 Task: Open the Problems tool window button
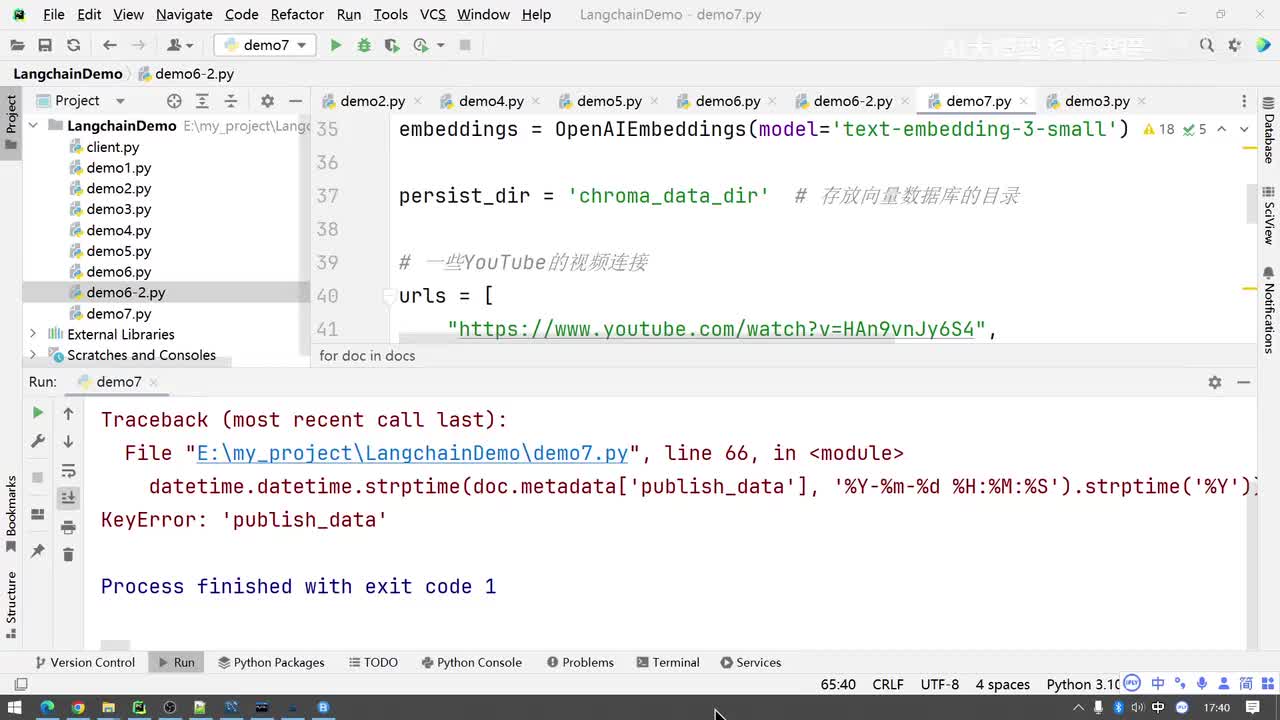tap(580, 662)
